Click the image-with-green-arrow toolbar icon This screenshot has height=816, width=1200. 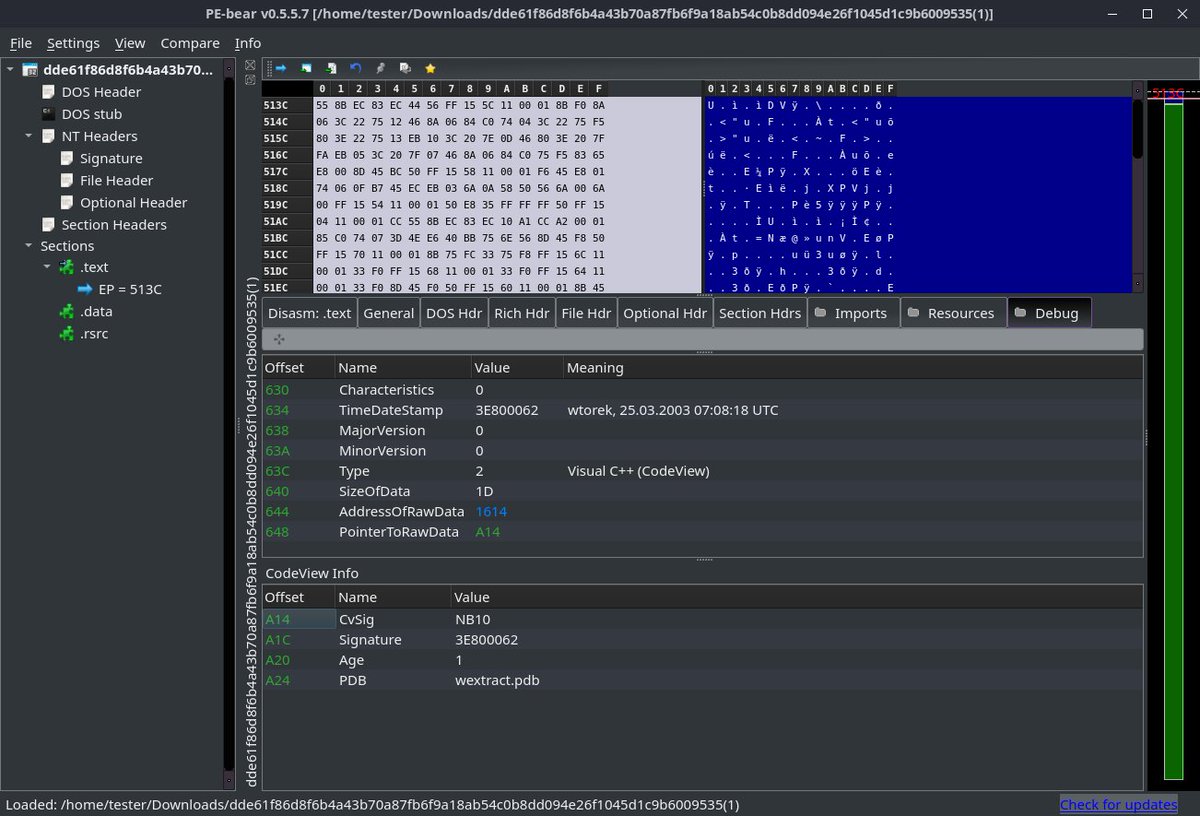[307, 68]
